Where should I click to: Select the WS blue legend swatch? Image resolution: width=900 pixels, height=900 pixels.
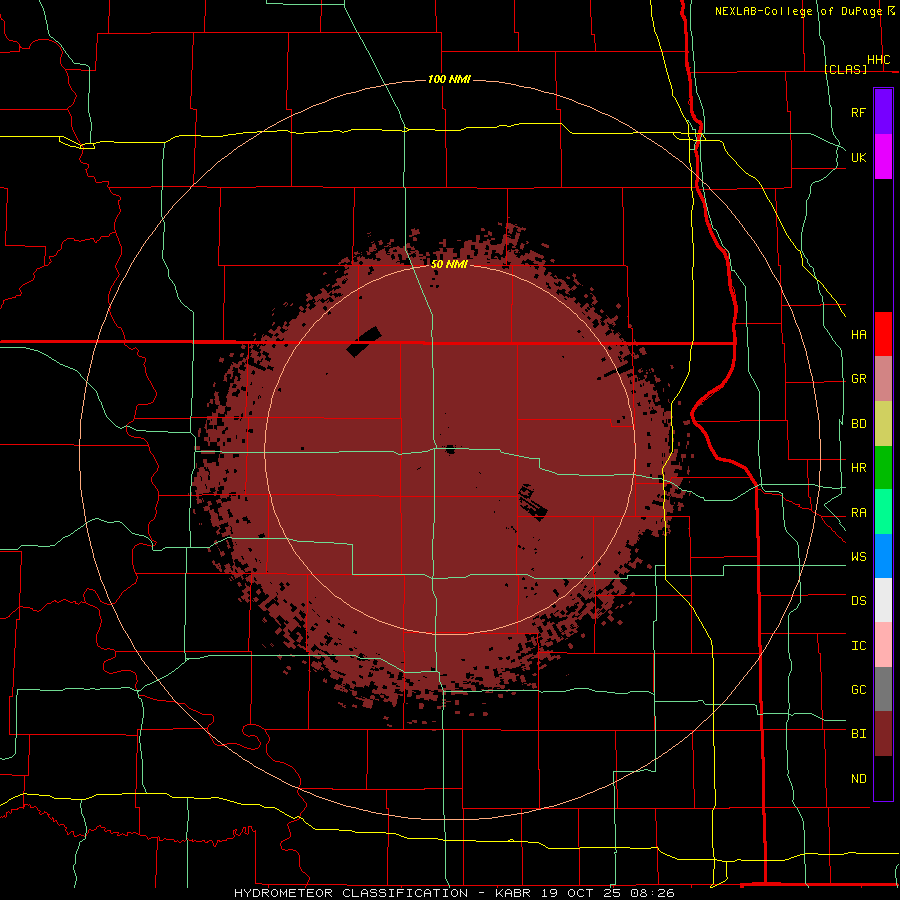pyautogui.click(x=883, y=556)
